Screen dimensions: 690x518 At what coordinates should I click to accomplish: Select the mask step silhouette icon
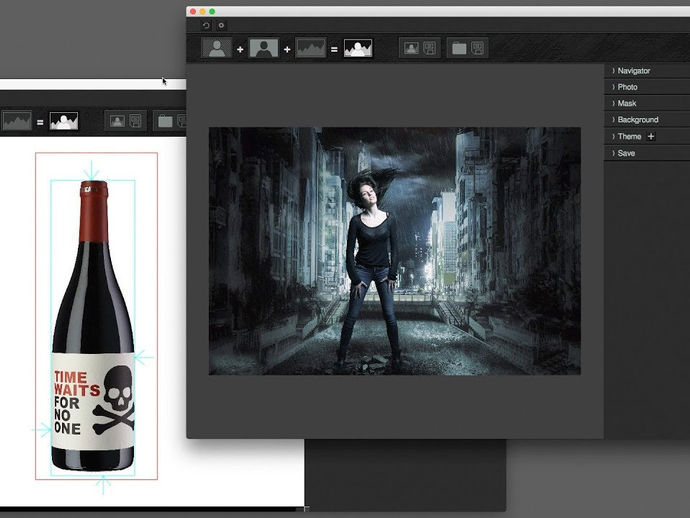(264, 48)
